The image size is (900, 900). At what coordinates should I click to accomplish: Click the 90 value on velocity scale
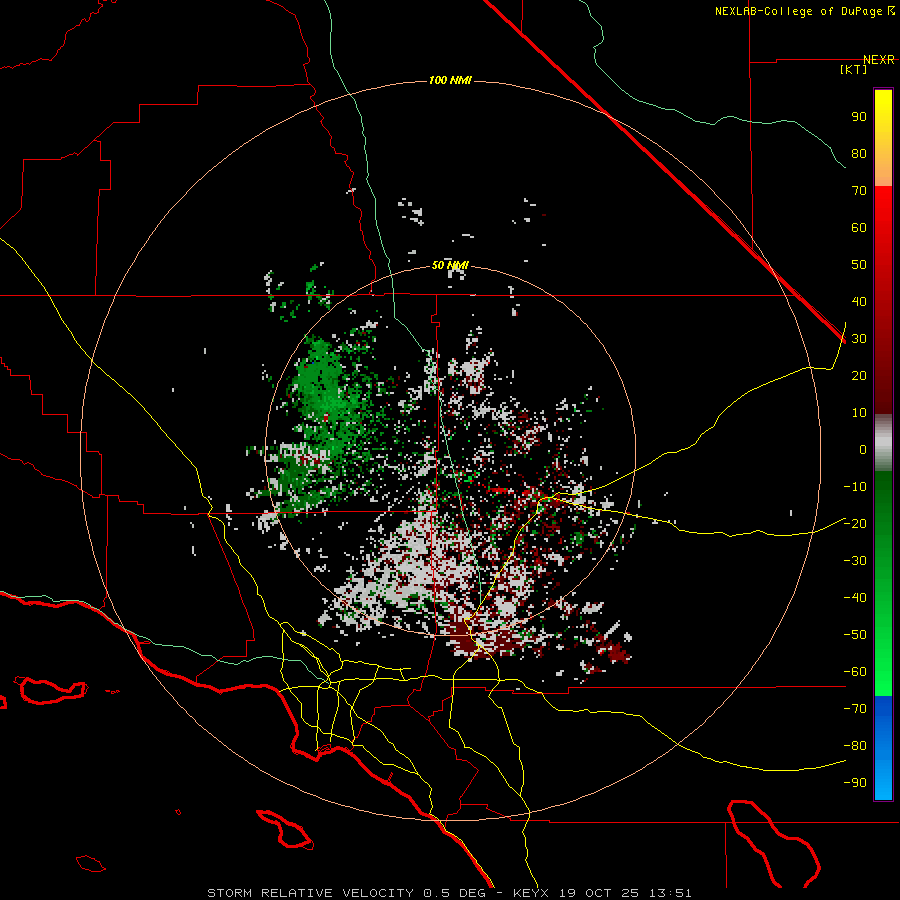[859, 117]
